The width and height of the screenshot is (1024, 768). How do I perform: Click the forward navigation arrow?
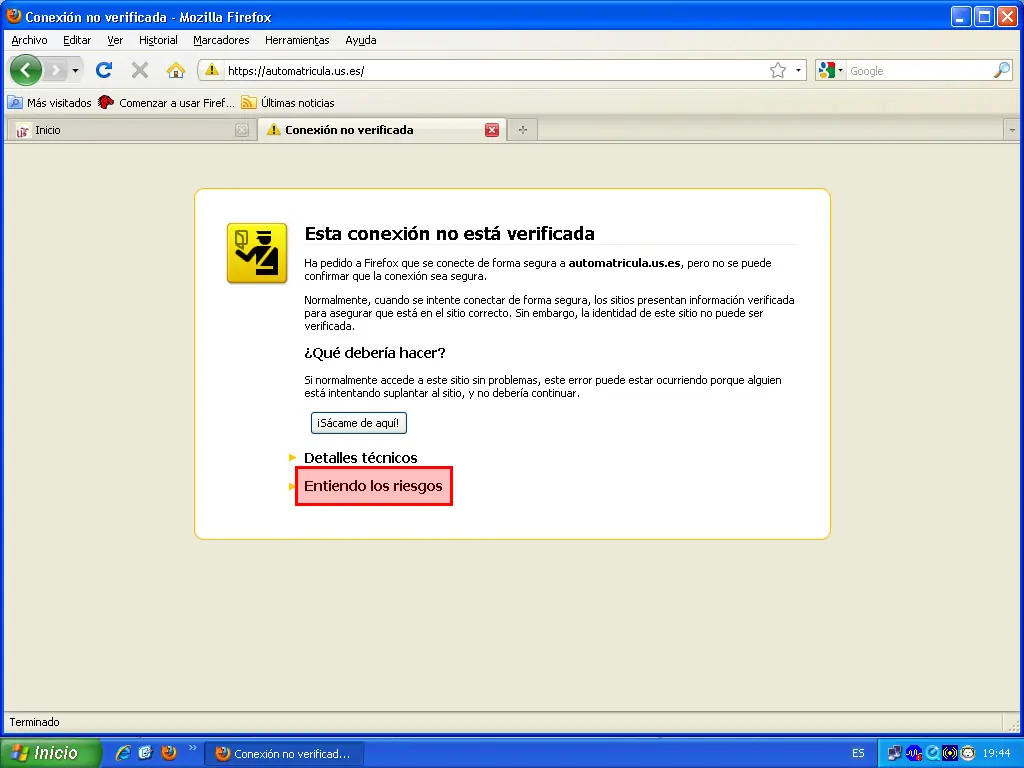point(56,71)
